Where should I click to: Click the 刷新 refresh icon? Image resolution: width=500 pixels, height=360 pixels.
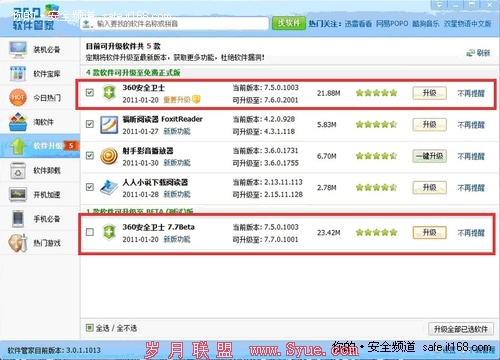[470, 53]
